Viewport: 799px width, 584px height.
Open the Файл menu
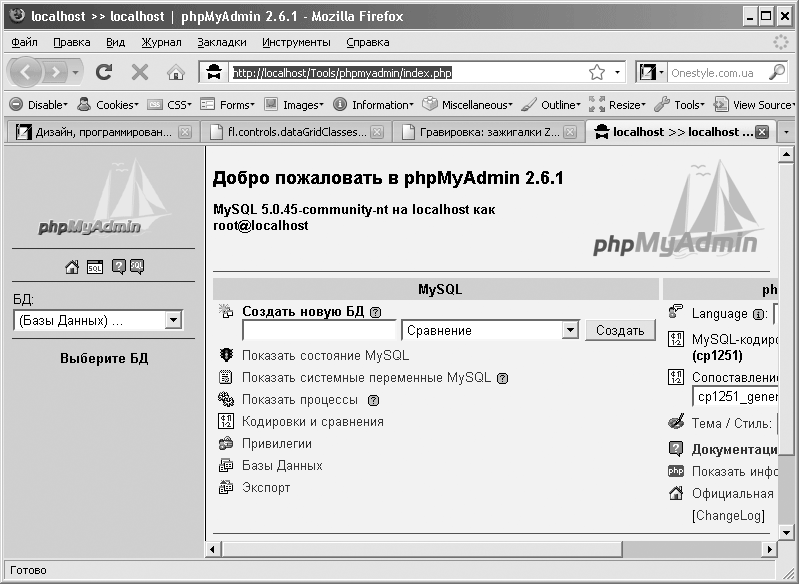[24, 42]
